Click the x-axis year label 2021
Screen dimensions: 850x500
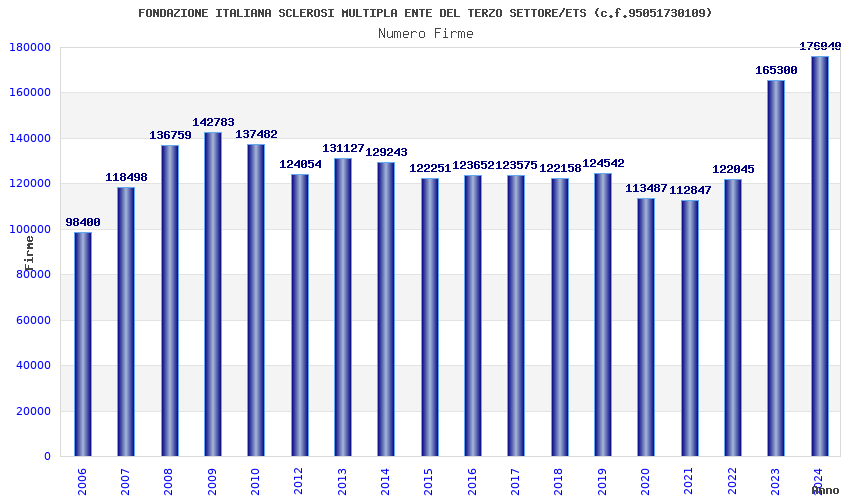(688, 482)
